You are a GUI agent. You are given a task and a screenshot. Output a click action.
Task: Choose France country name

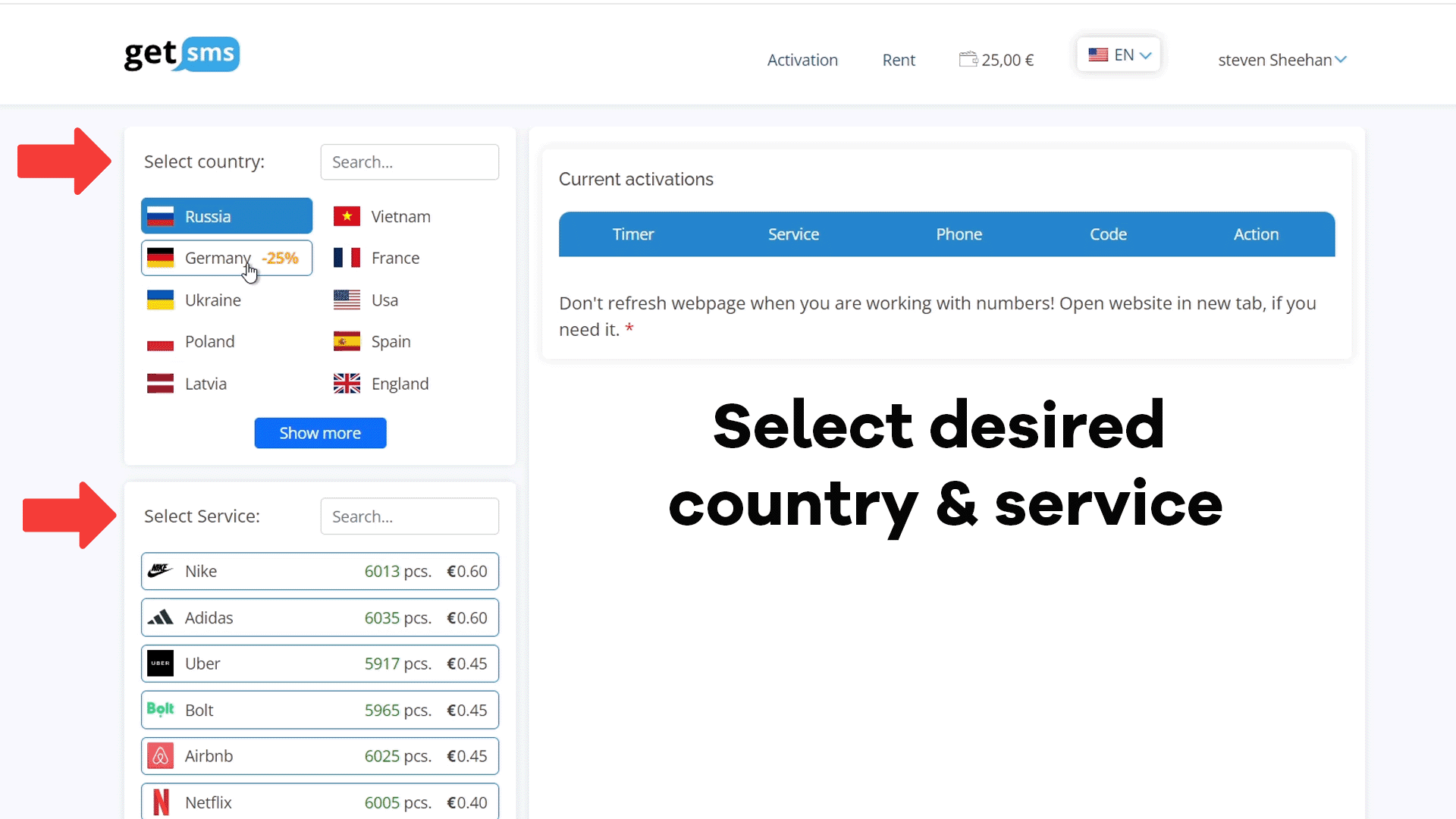tap(395, 259)
